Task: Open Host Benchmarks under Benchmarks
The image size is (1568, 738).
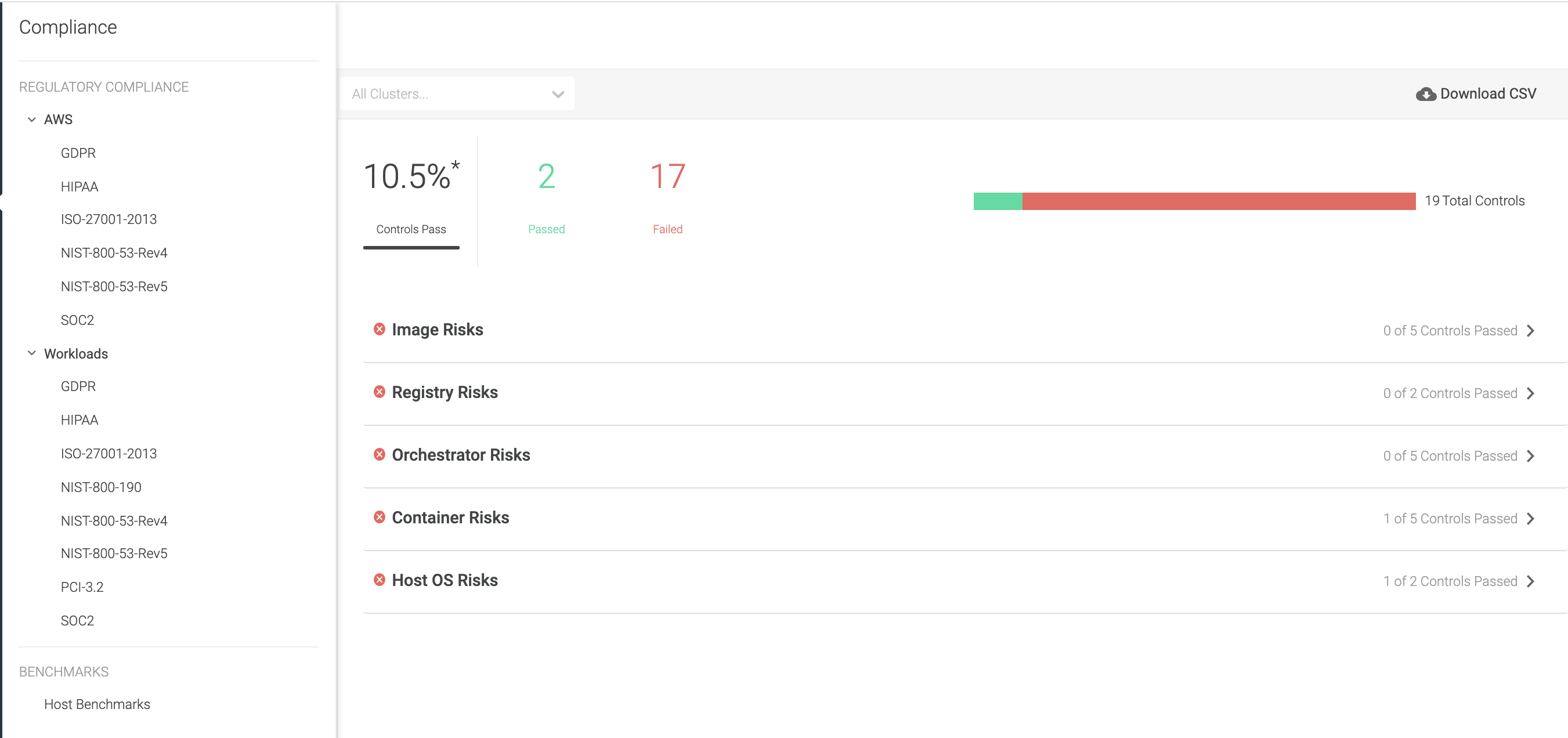Action: 97,704
